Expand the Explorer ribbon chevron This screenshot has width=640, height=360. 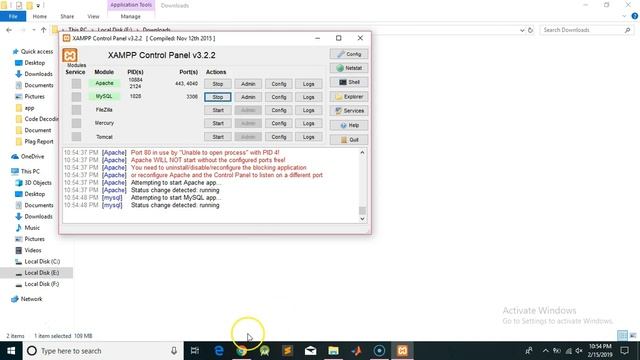click(624, 16)
